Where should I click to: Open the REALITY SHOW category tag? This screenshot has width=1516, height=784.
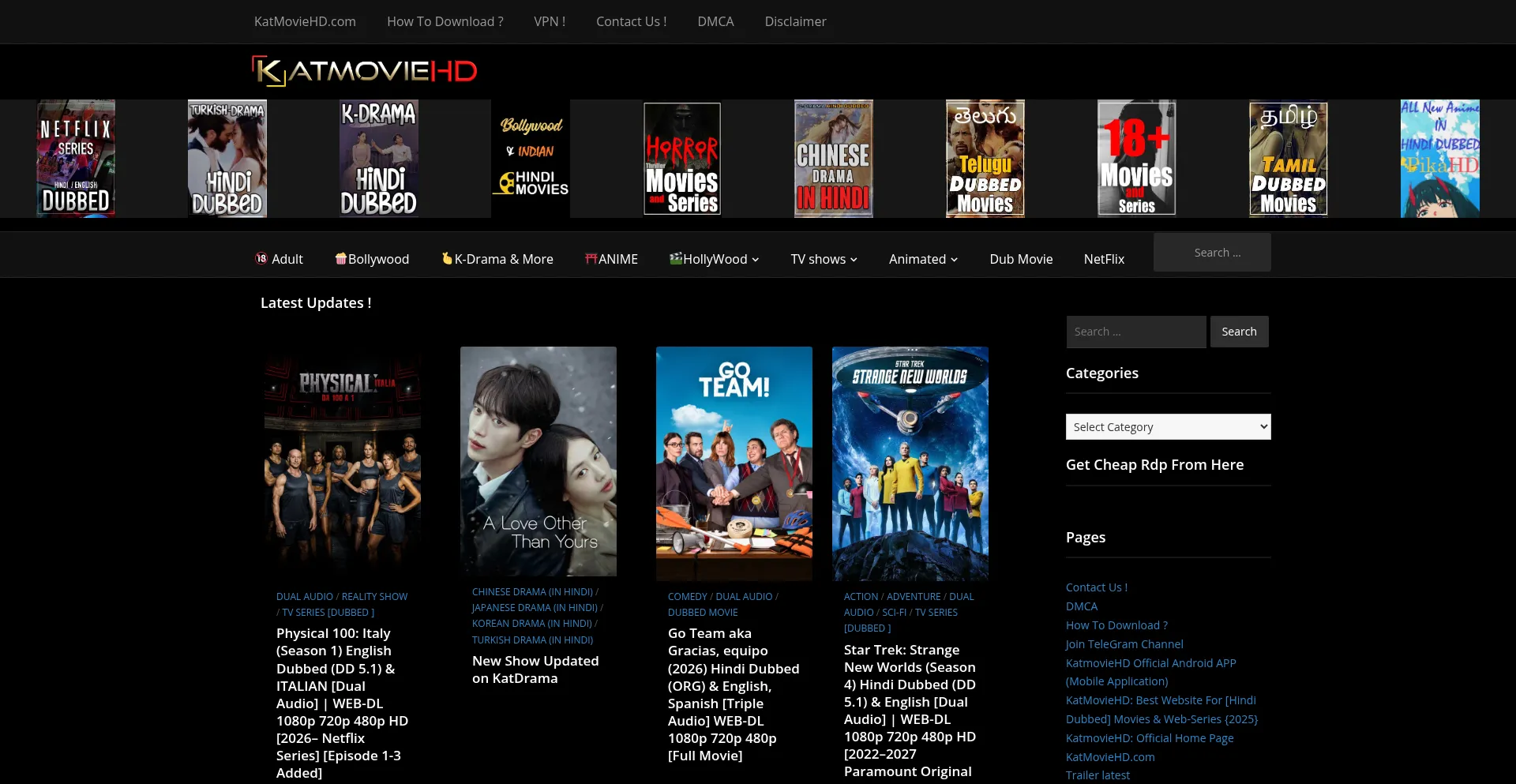pos(374,597)
